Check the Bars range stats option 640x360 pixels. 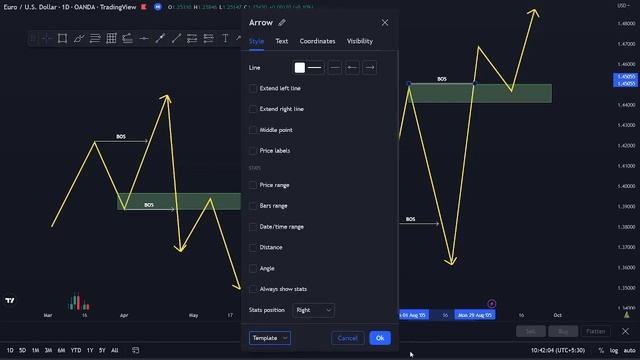click(x=253, y=206)
